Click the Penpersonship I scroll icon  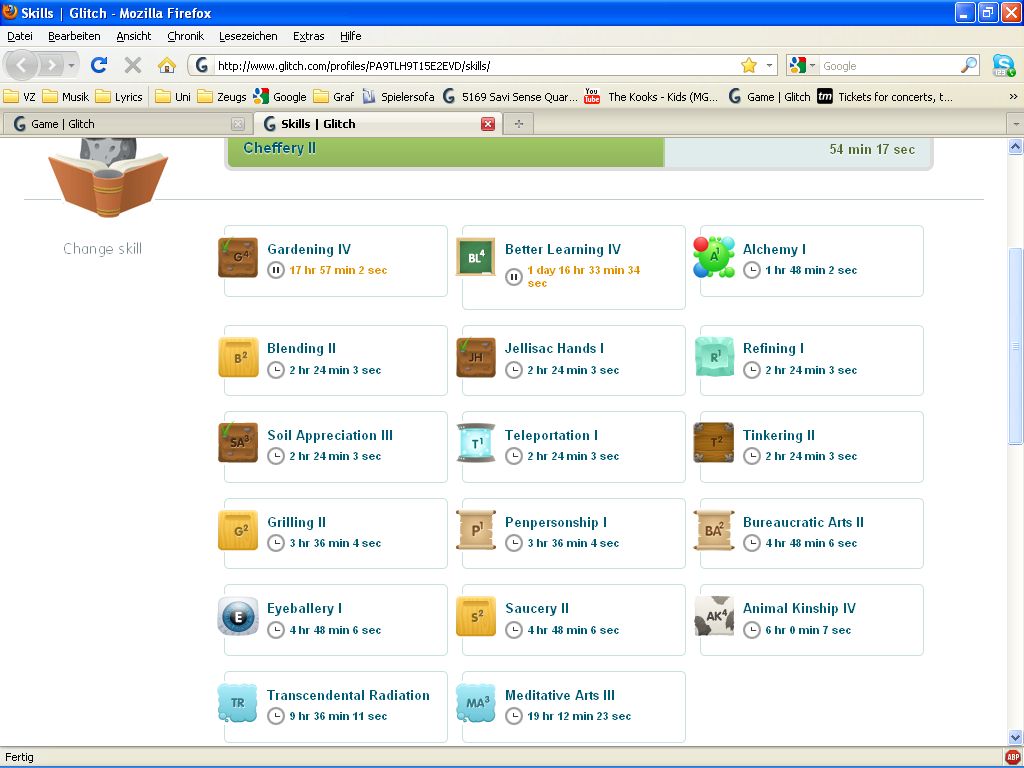point(475,530)
